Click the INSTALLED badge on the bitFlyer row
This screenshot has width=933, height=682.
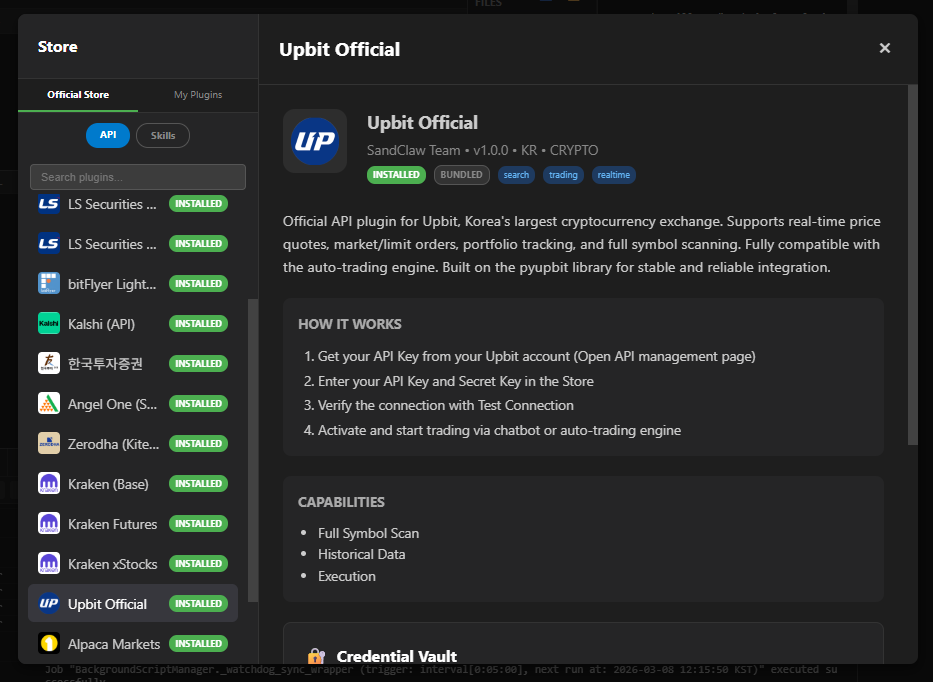[x=198, y=283]
